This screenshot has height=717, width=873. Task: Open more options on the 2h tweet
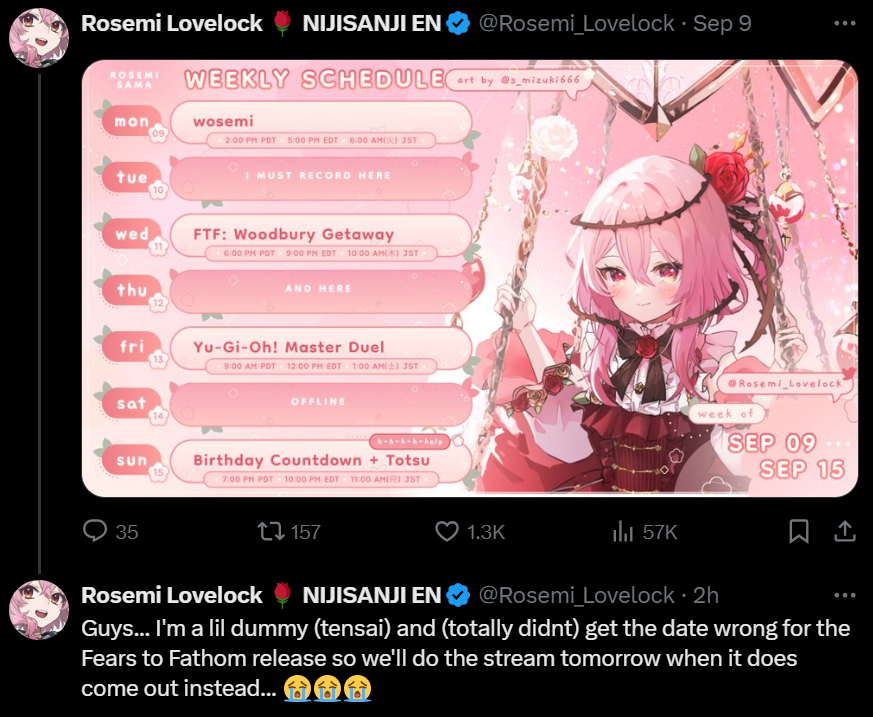[x=845, y=595]
